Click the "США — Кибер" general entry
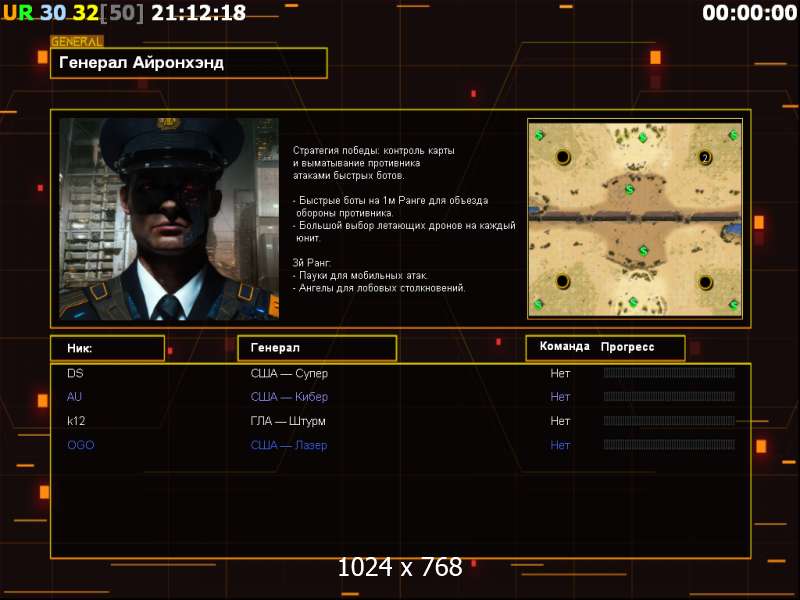 289,397
